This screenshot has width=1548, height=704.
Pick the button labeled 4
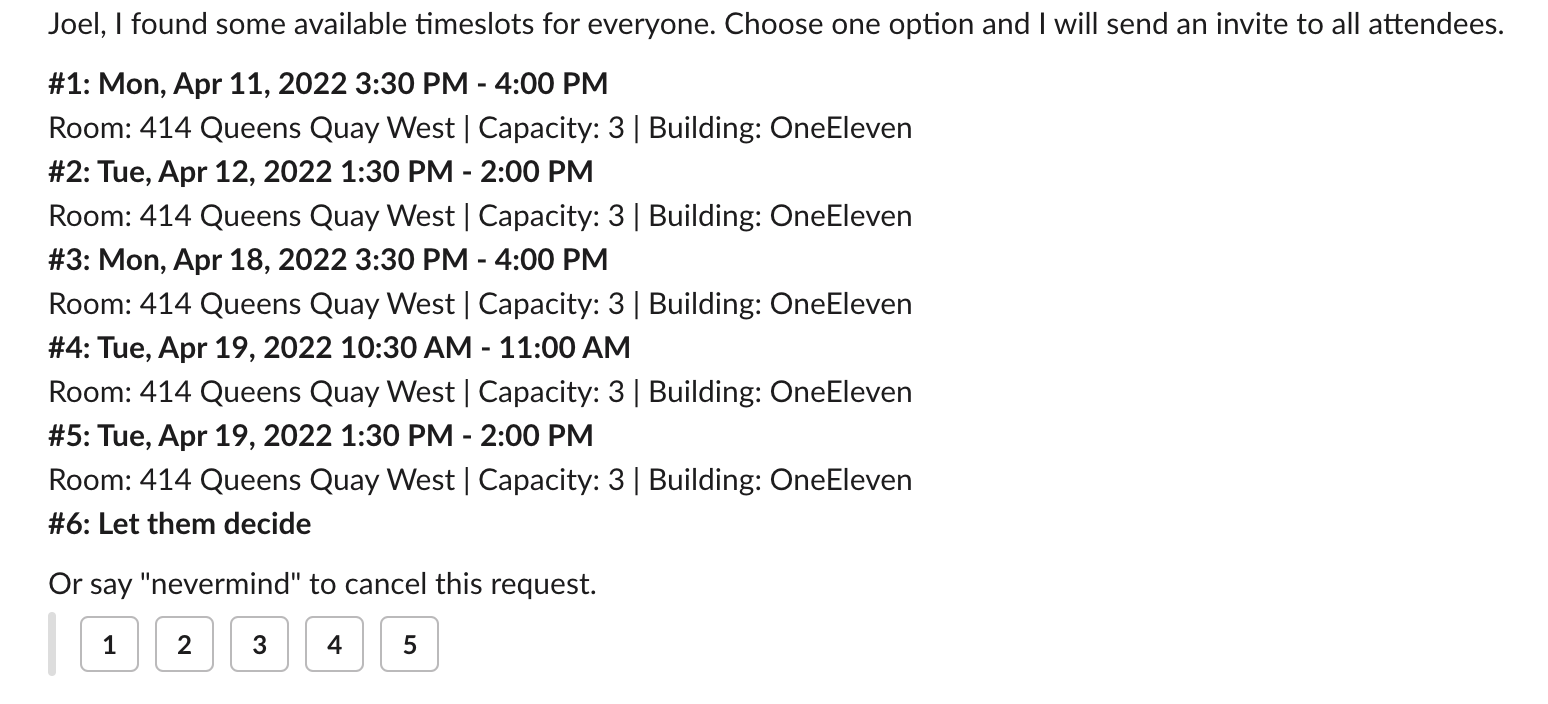point(334,645)
